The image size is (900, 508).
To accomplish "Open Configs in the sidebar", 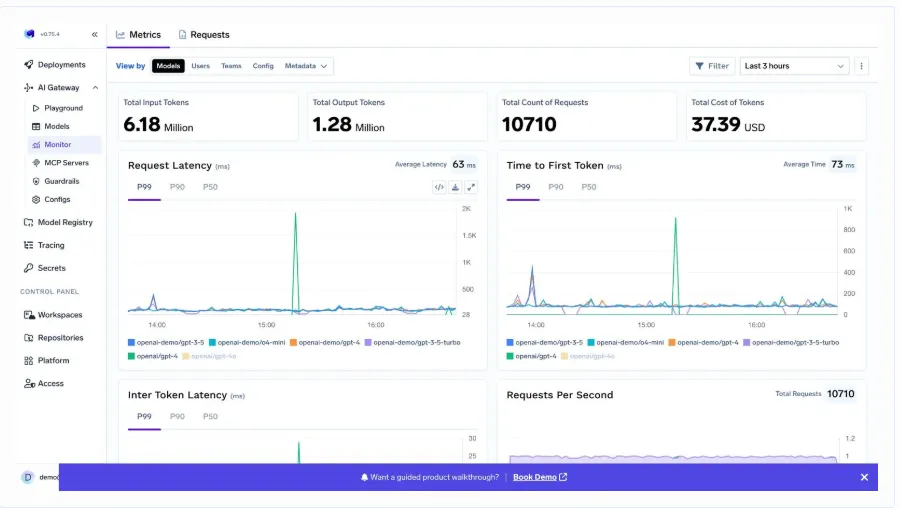I will coord(52,200).
